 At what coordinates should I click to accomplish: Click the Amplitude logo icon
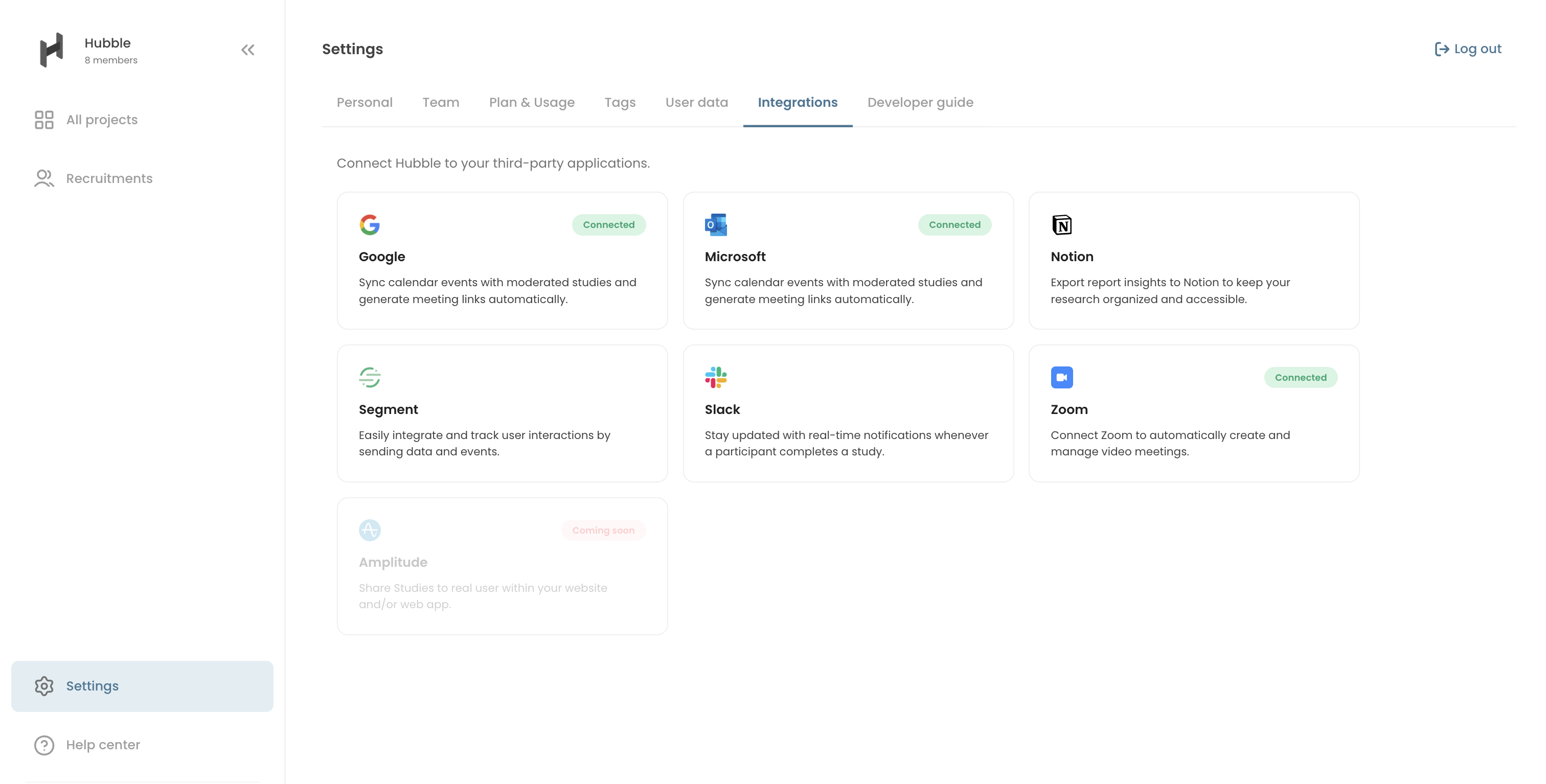tap(370, 531)
